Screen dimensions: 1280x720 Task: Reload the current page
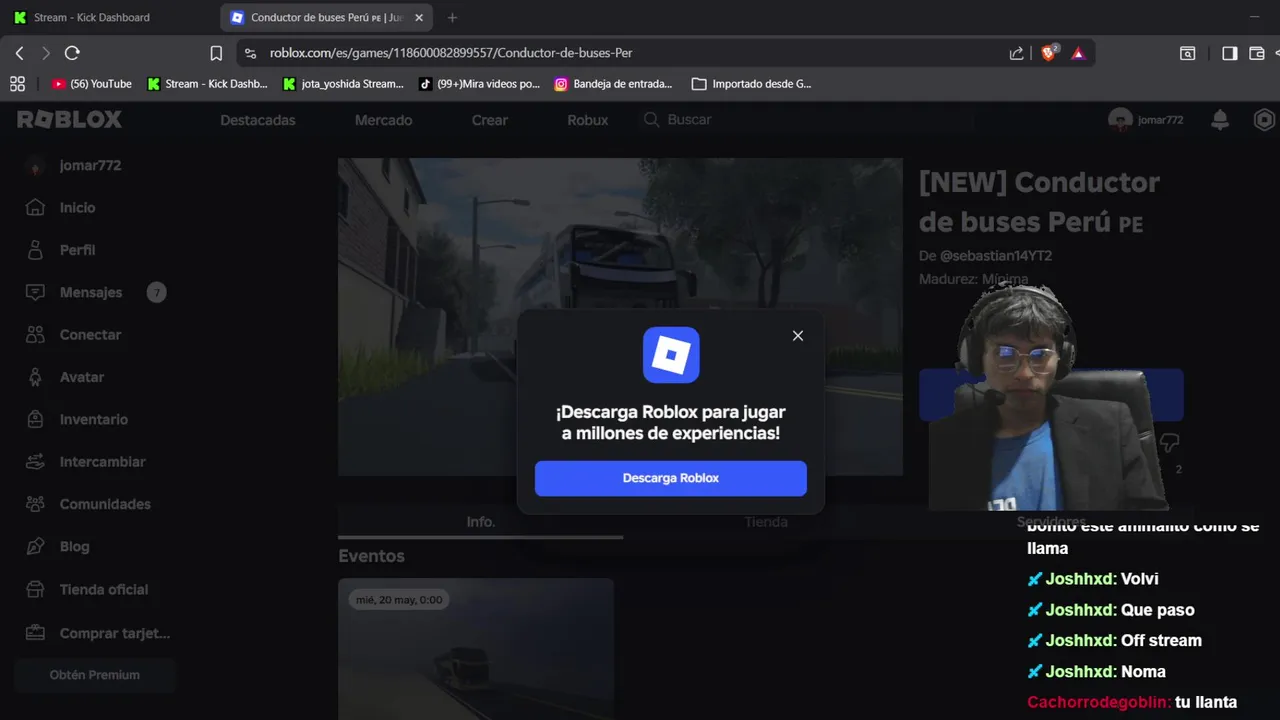[x=72, y=53]
